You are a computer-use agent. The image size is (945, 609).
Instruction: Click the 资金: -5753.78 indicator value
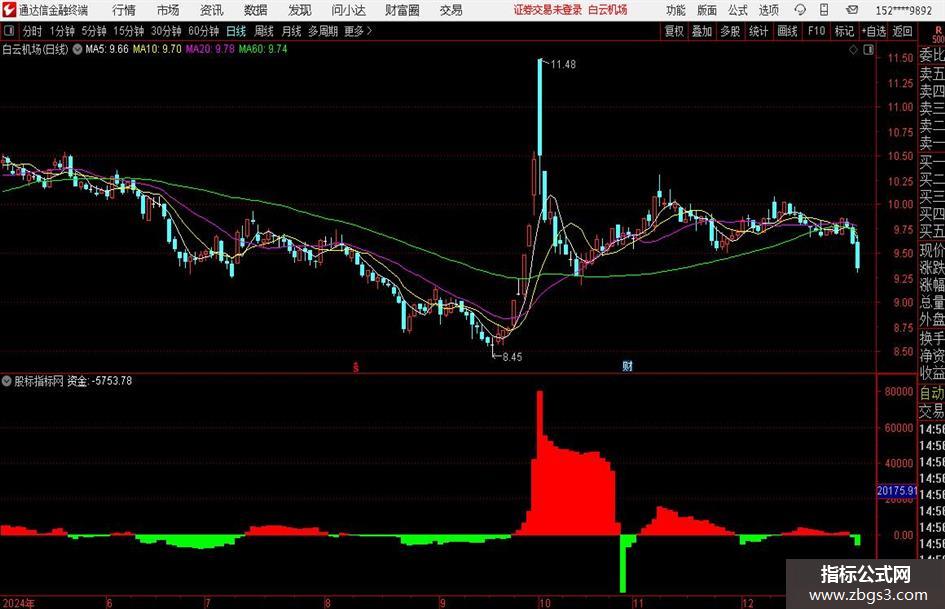tap(99, 381)
